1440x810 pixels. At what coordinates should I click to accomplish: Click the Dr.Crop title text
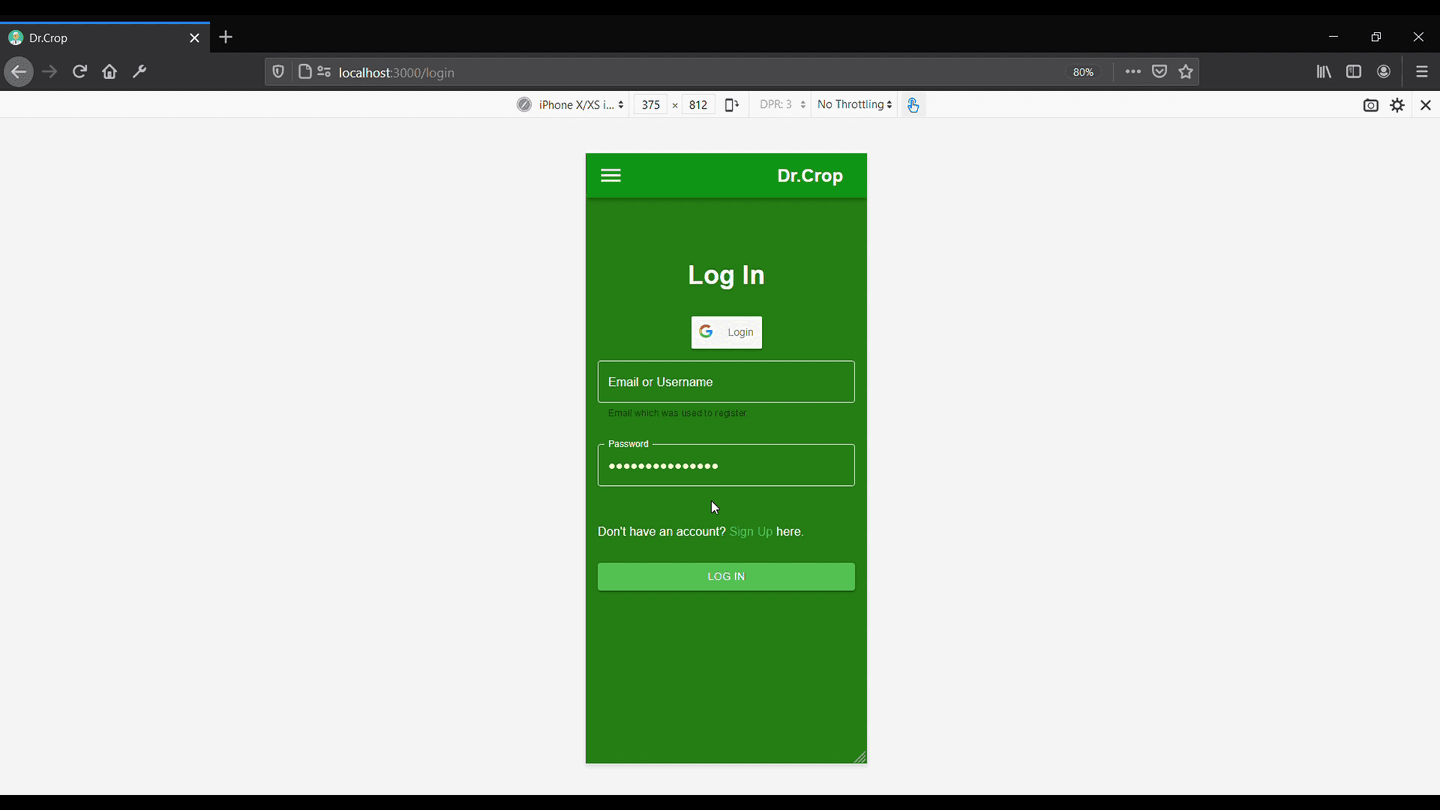point(810,176)
